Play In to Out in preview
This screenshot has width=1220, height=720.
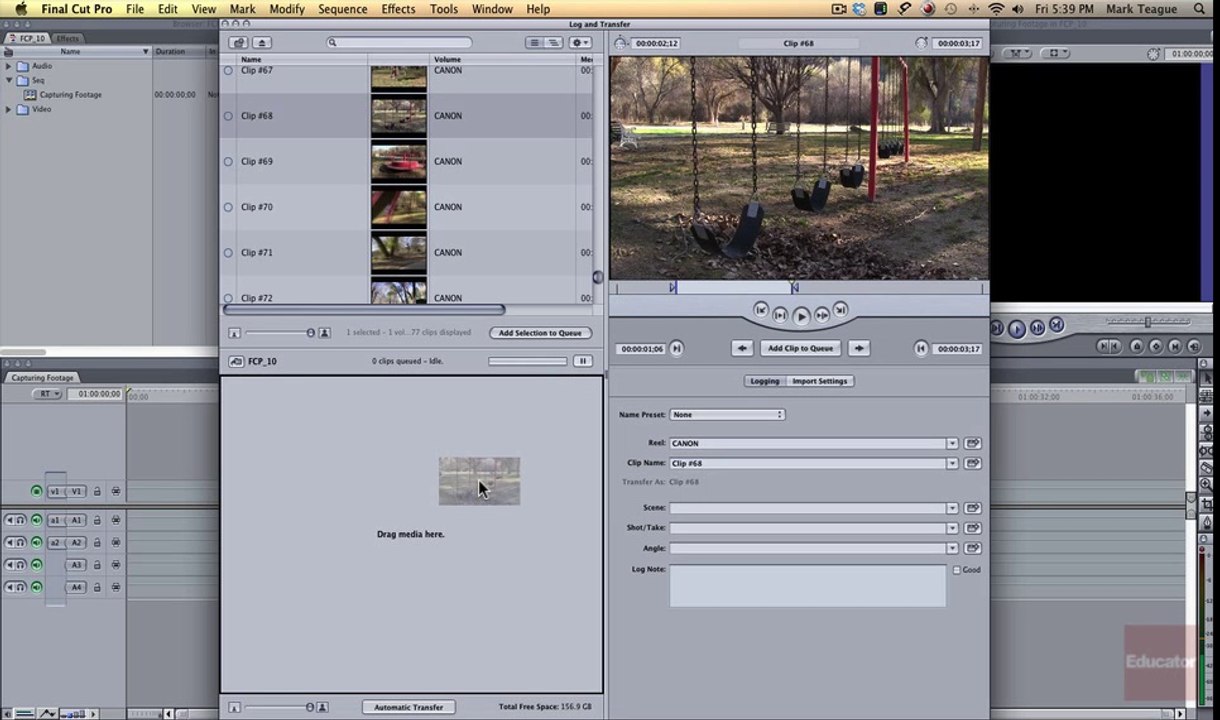click(780, 315)
